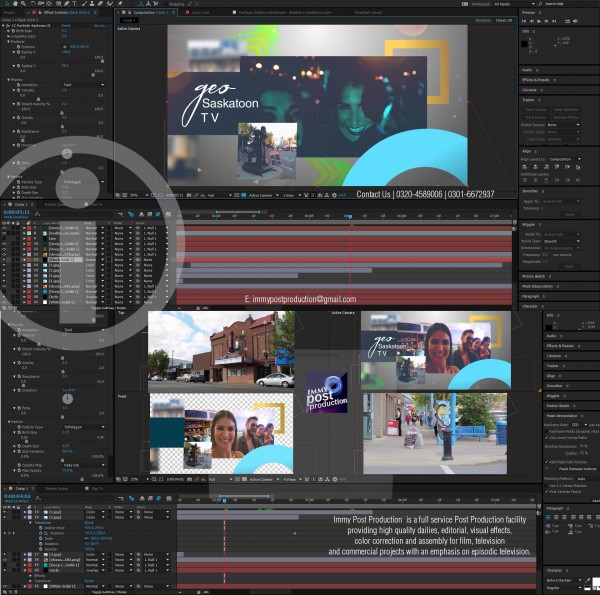Click the Frame Blending icon in the top timeline
The height and width of the screenshot is (595, 600).
pos(150,214)
